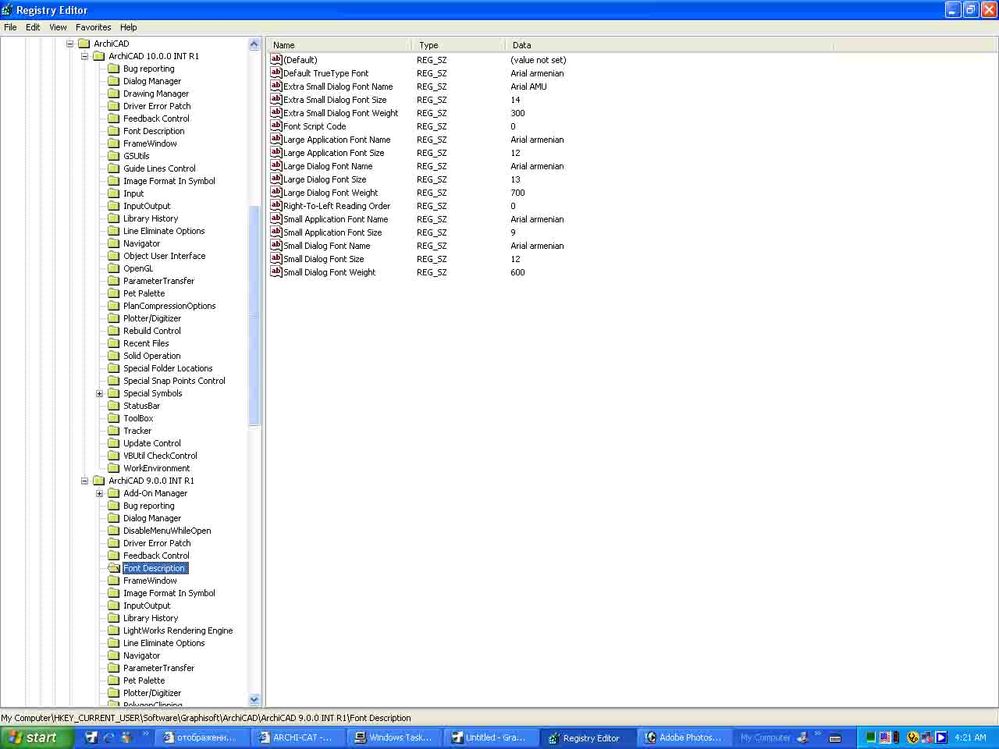Click the tree pane vertical scrollbar thumb
Screen dimensions: 999x749
[x=254, y=315]
